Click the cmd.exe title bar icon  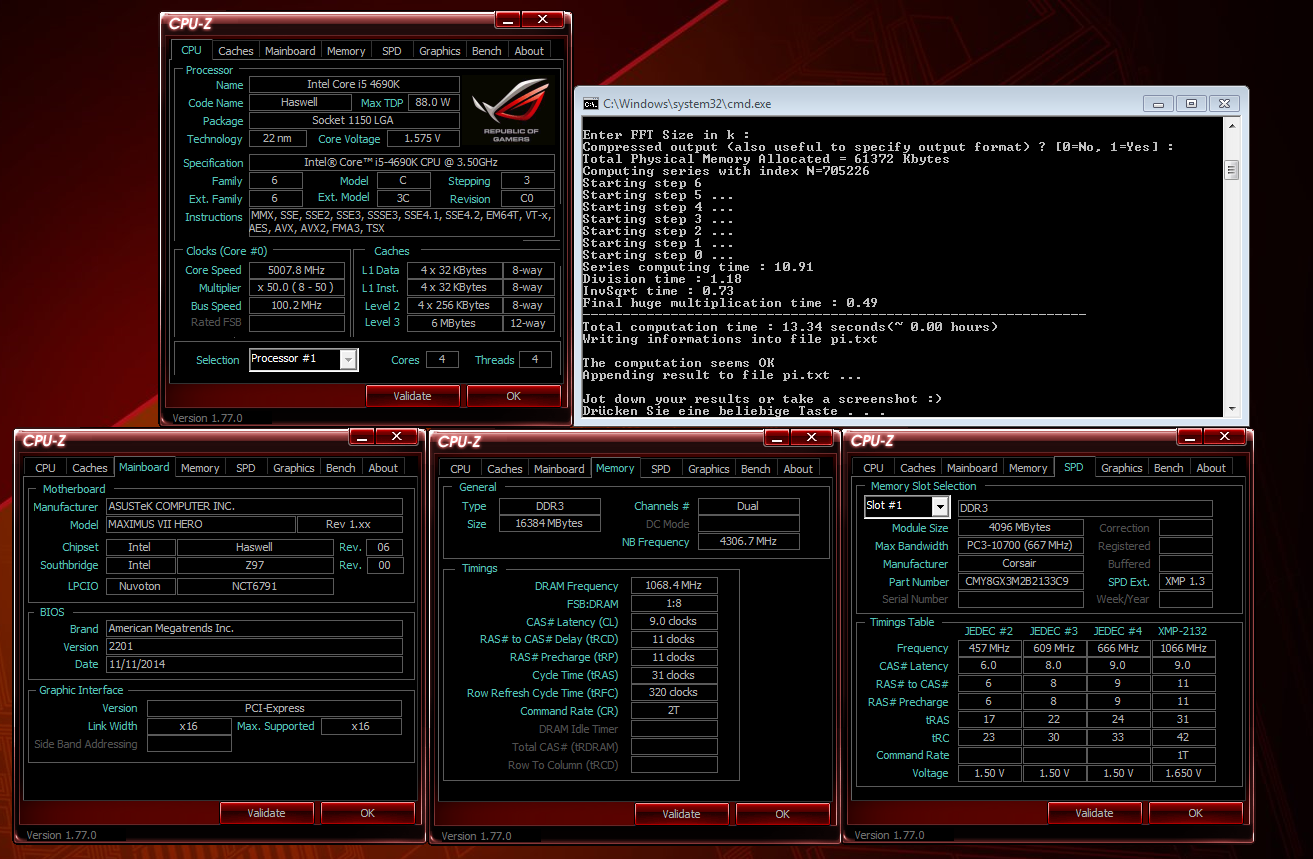[591, 104]
